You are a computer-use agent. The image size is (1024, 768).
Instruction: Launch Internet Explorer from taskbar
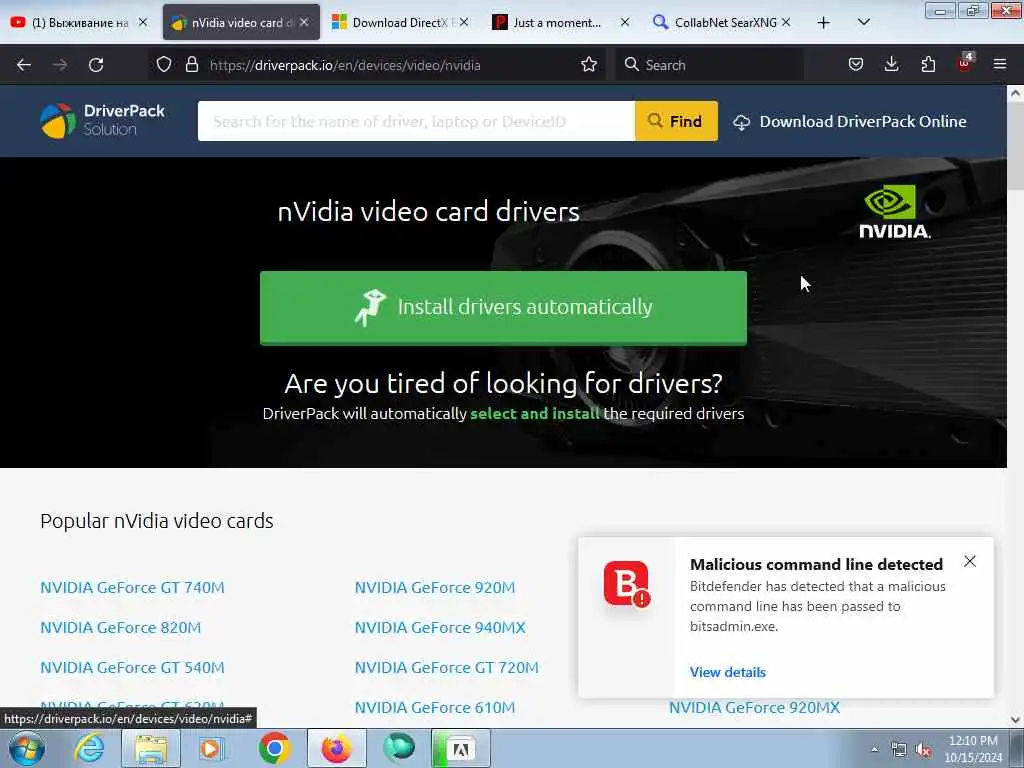89,748
